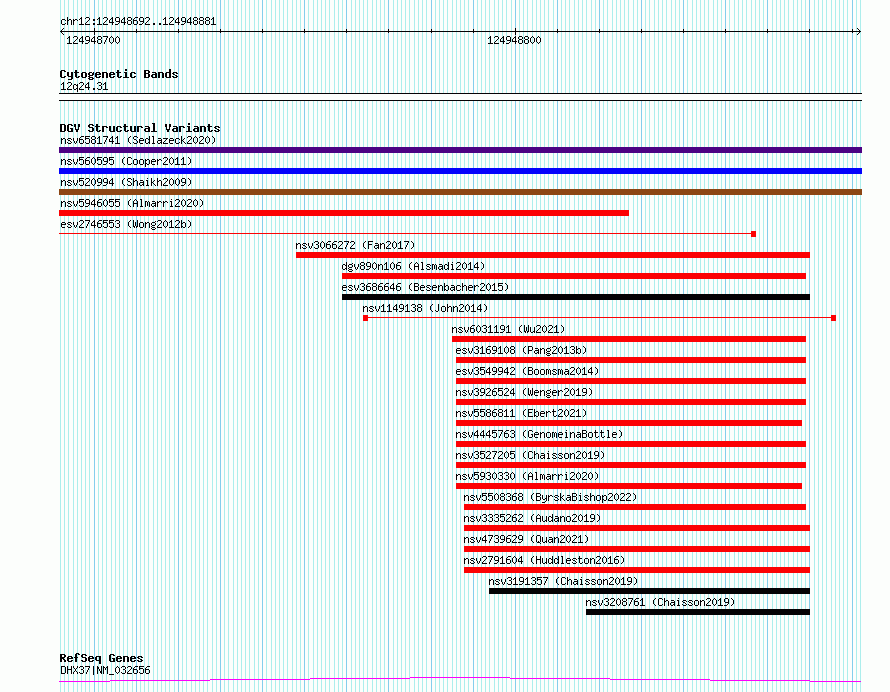Viewport: 890px width, 692px height.
Task: Click the 124948800 ruler tick mark
Action: pyautogui.click(x=515, y=31)
